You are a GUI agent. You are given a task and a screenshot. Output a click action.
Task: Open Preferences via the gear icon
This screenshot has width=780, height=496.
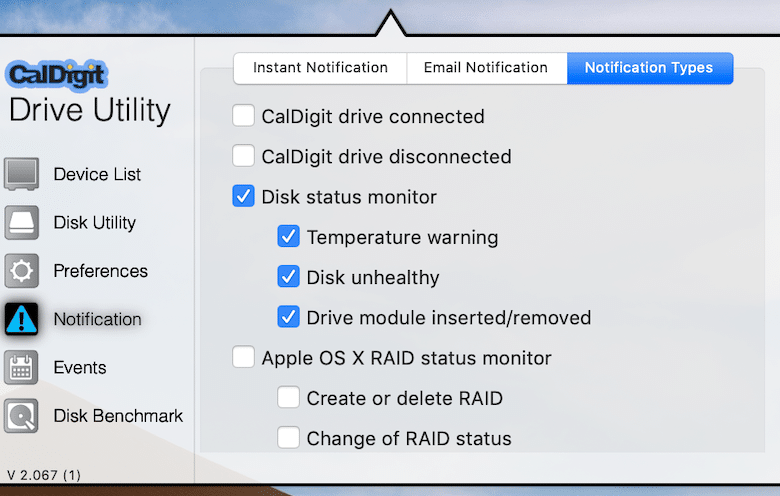[x=21, y=271]
